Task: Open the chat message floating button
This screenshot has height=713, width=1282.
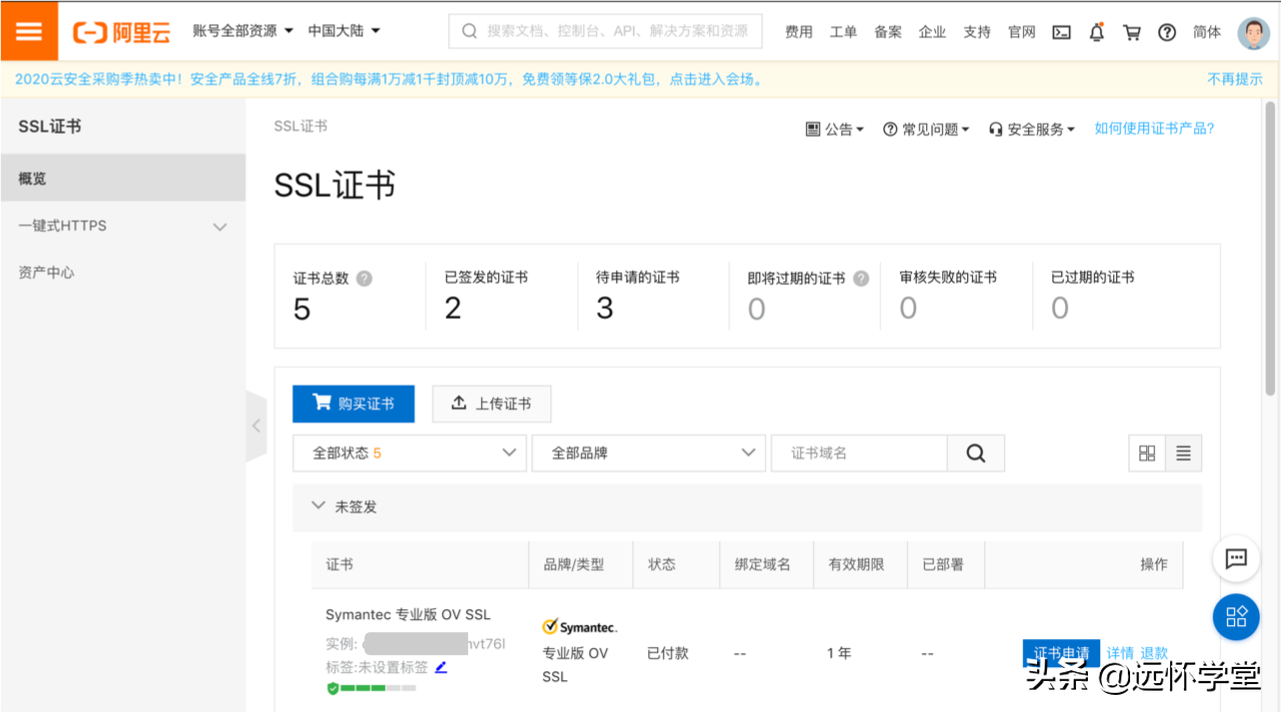Action: (1236, 559)
